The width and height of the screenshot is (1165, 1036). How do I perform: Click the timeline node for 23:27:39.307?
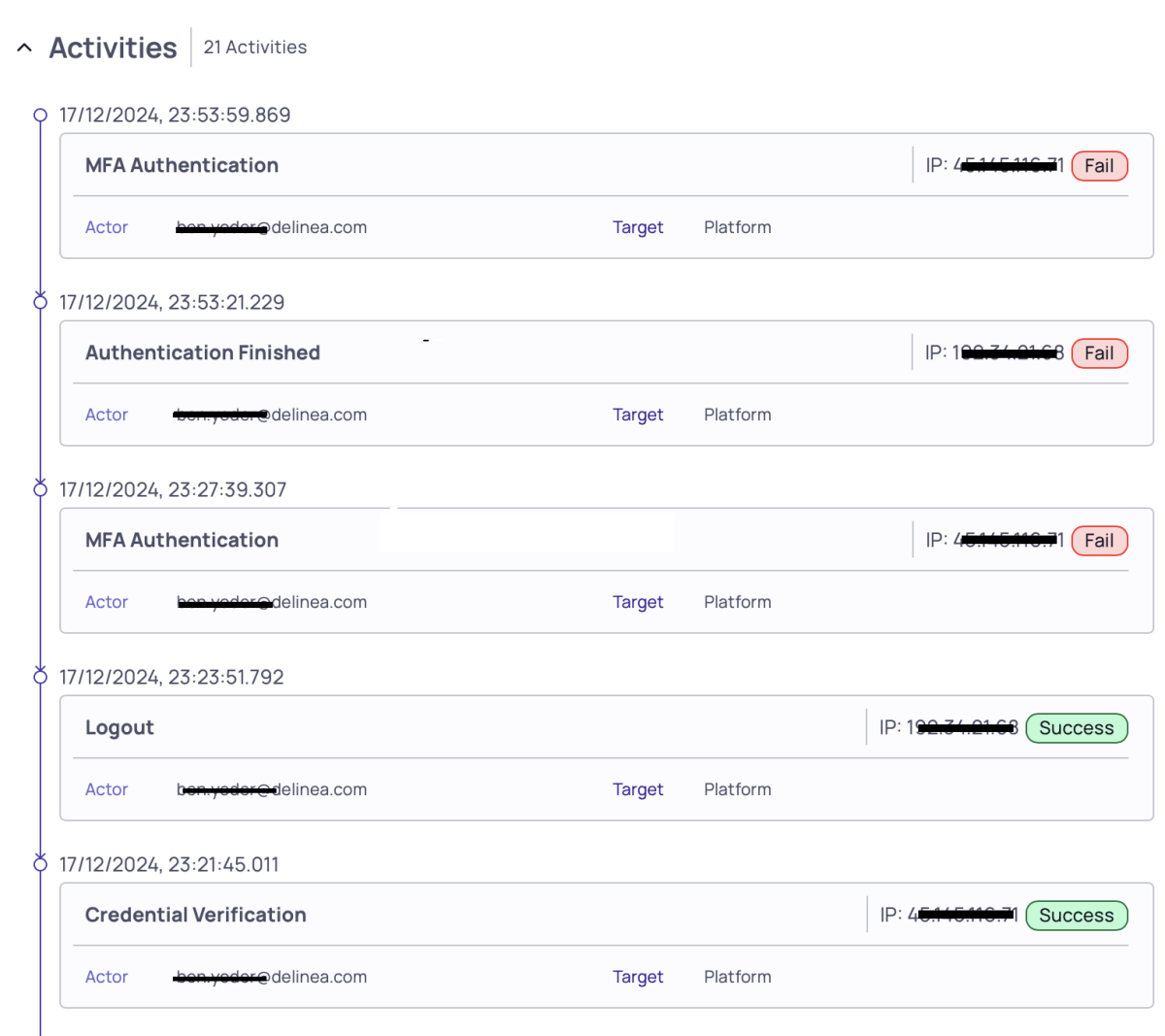(x=41, y=489)
